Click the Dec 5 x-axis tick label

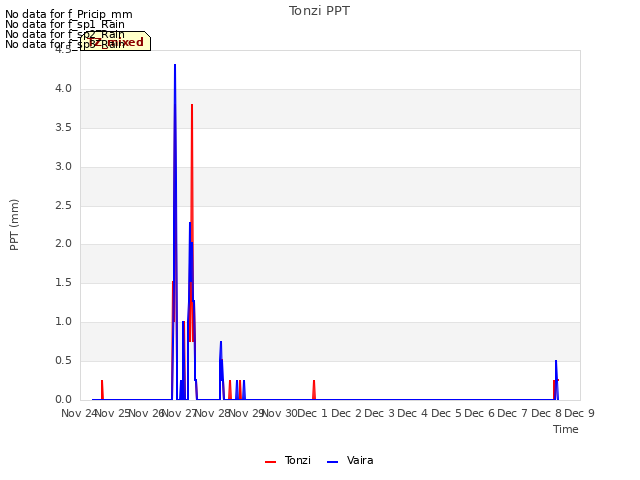pos(447,413)
